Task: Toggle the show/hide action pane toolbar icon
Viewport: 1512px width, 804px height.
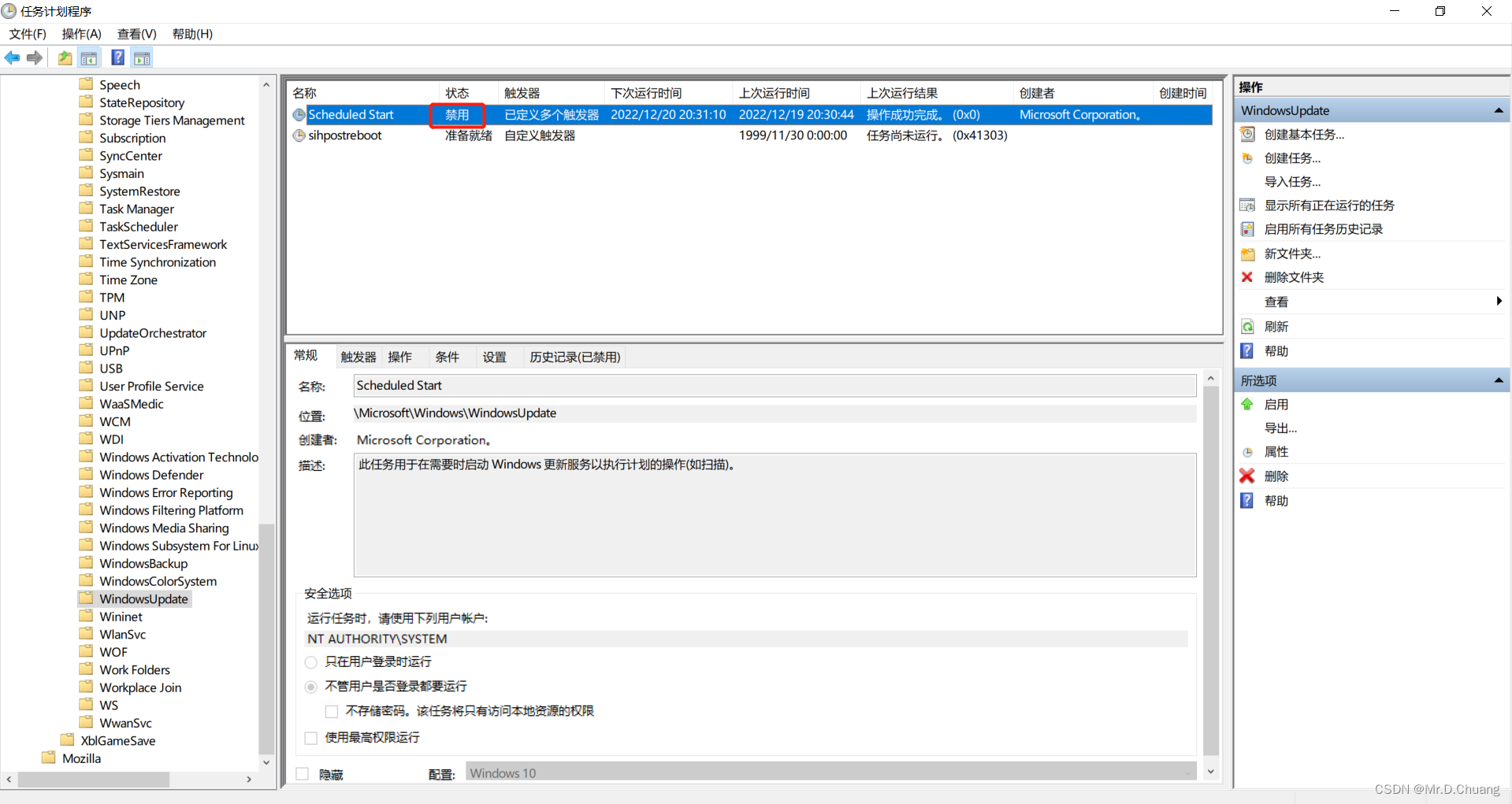Action: [142, 57]
